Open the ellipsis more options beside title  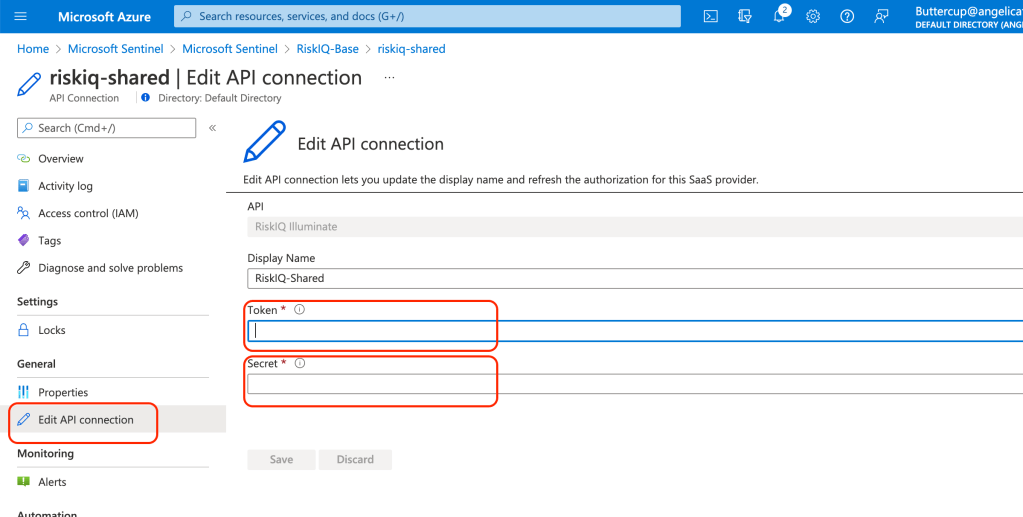point(389,77)
